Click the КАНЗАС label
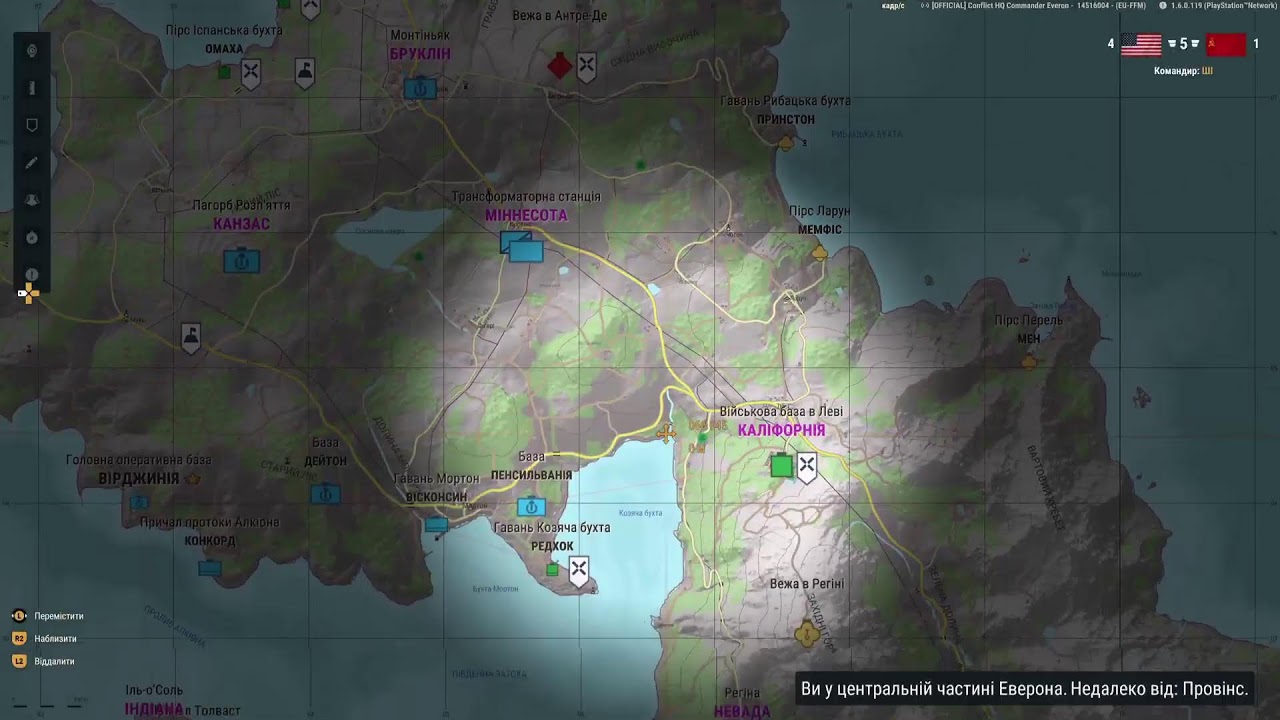This screenshot has width=1280, height=720. [x=241, y=224]
